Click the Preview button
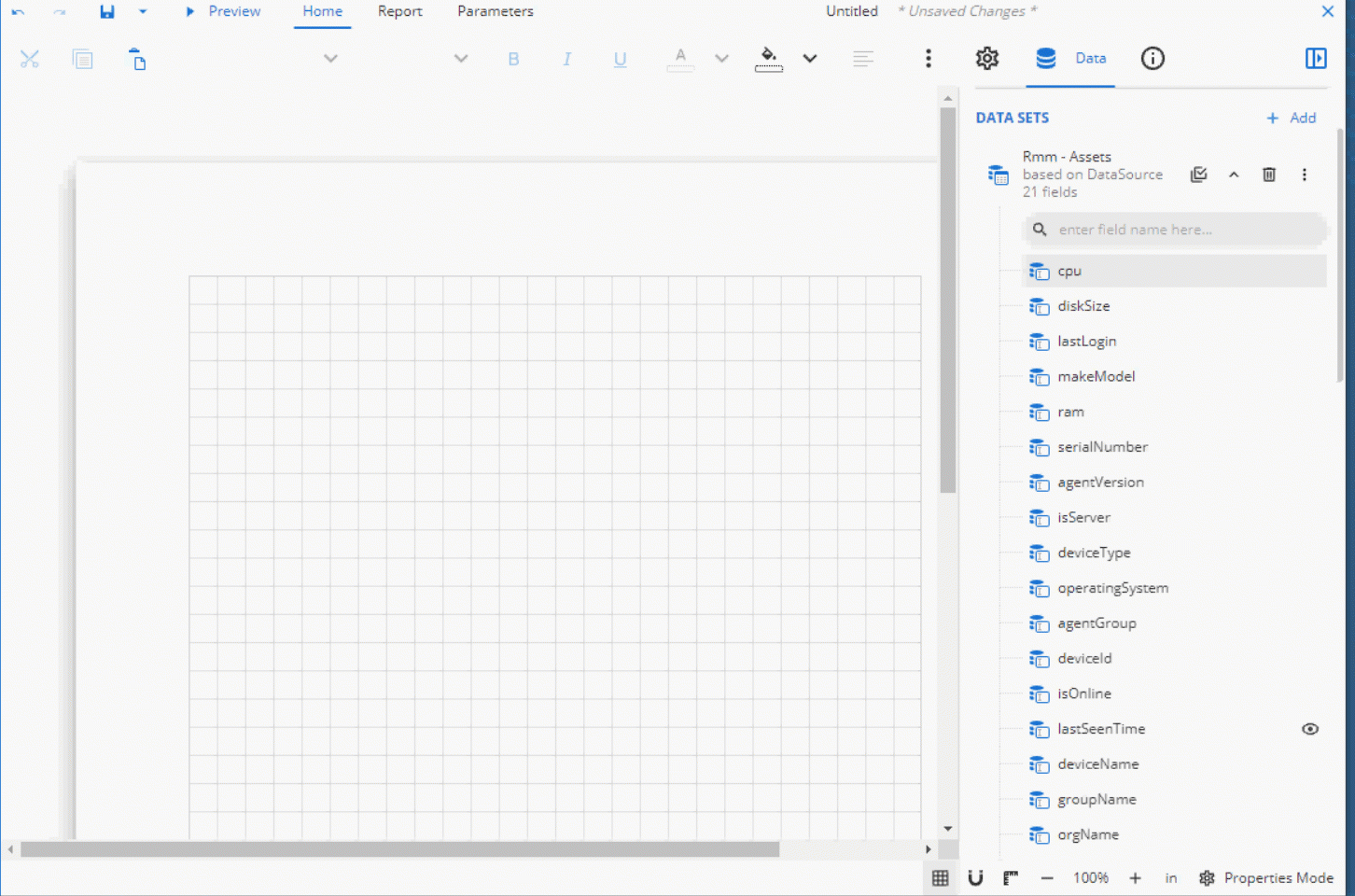Screen dimensions: 1355x896 223,11
